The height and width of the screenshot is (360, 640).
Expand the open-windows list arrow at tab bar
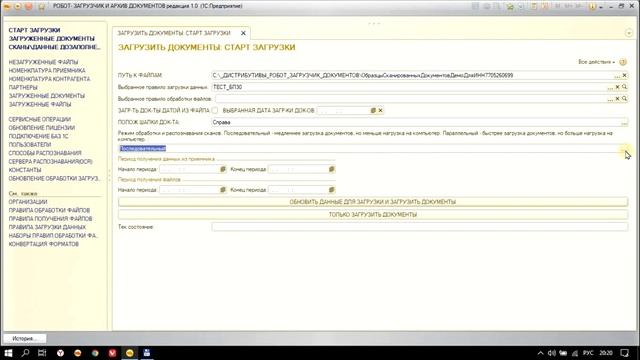click(629, 33)
